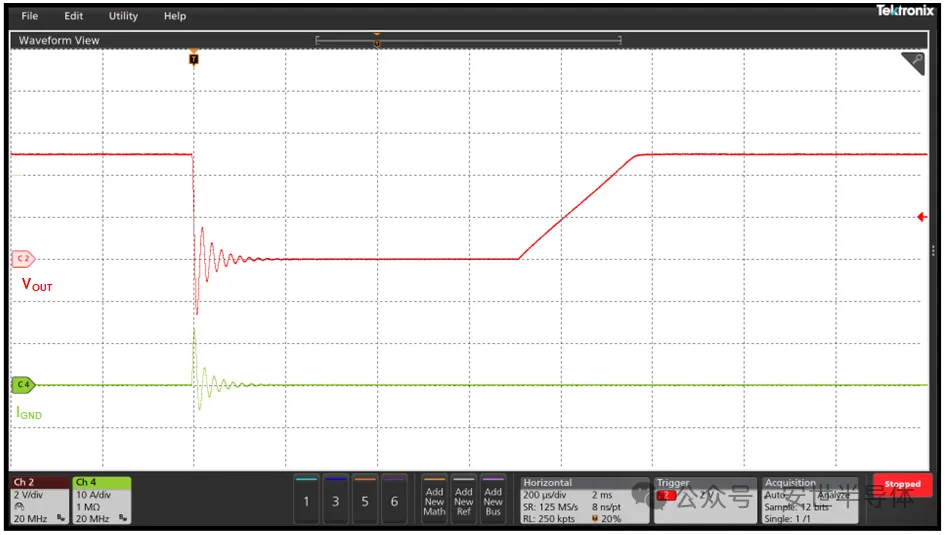The width and height of the screenshot is (945, 535).
Task: Click the Waveform View title label
Action: pyautogui.click(x=59, y=40)
